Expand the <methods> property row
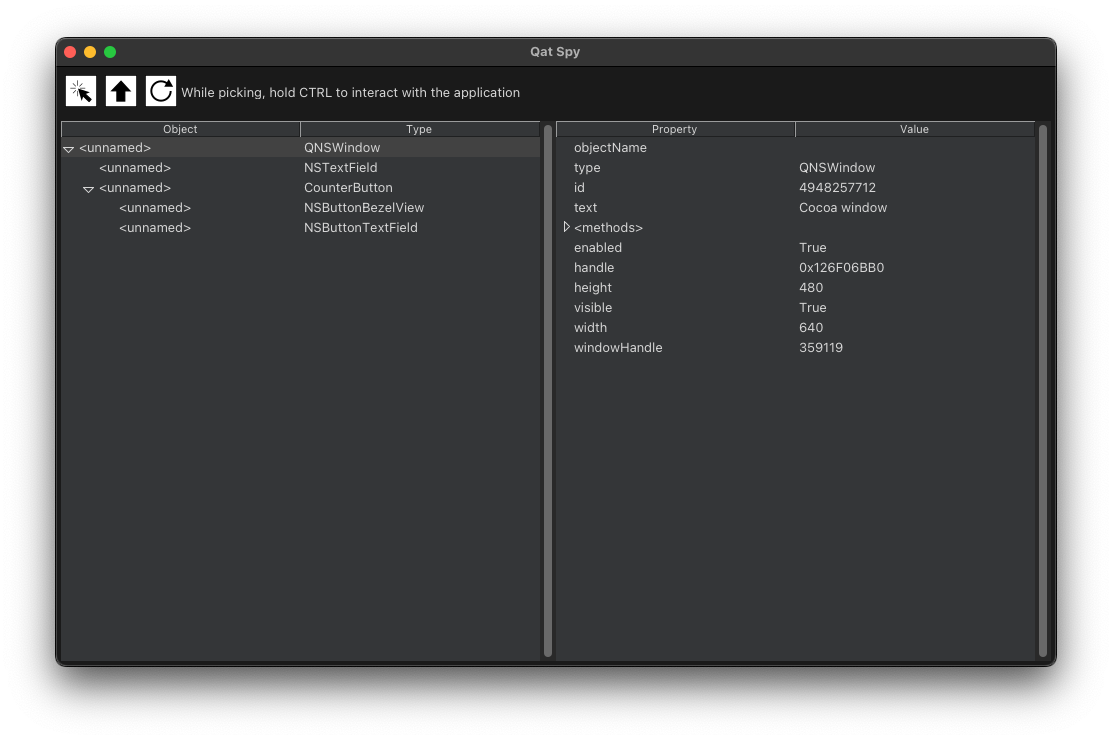Image resolution: width=1112 pixels, height=740 pixels. tap(567, 227)
